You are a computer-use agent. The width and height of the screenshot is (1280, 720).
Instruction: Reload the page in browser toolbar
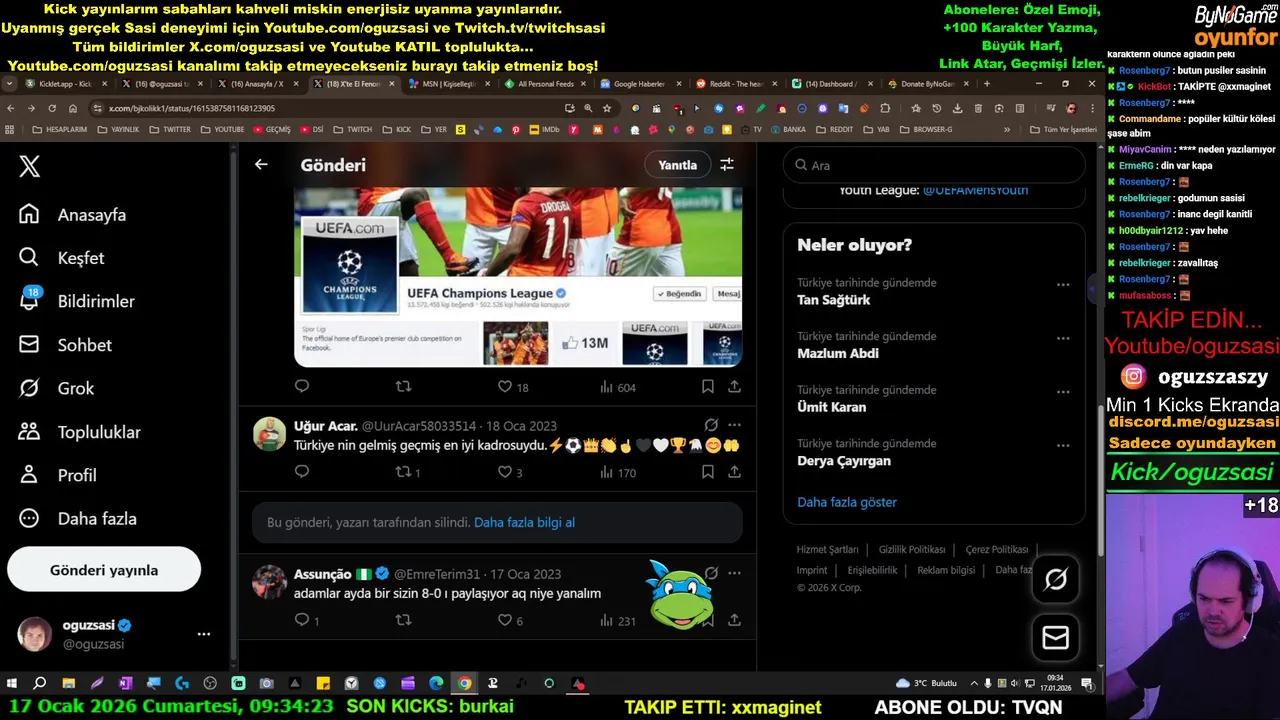coord(52,108)
